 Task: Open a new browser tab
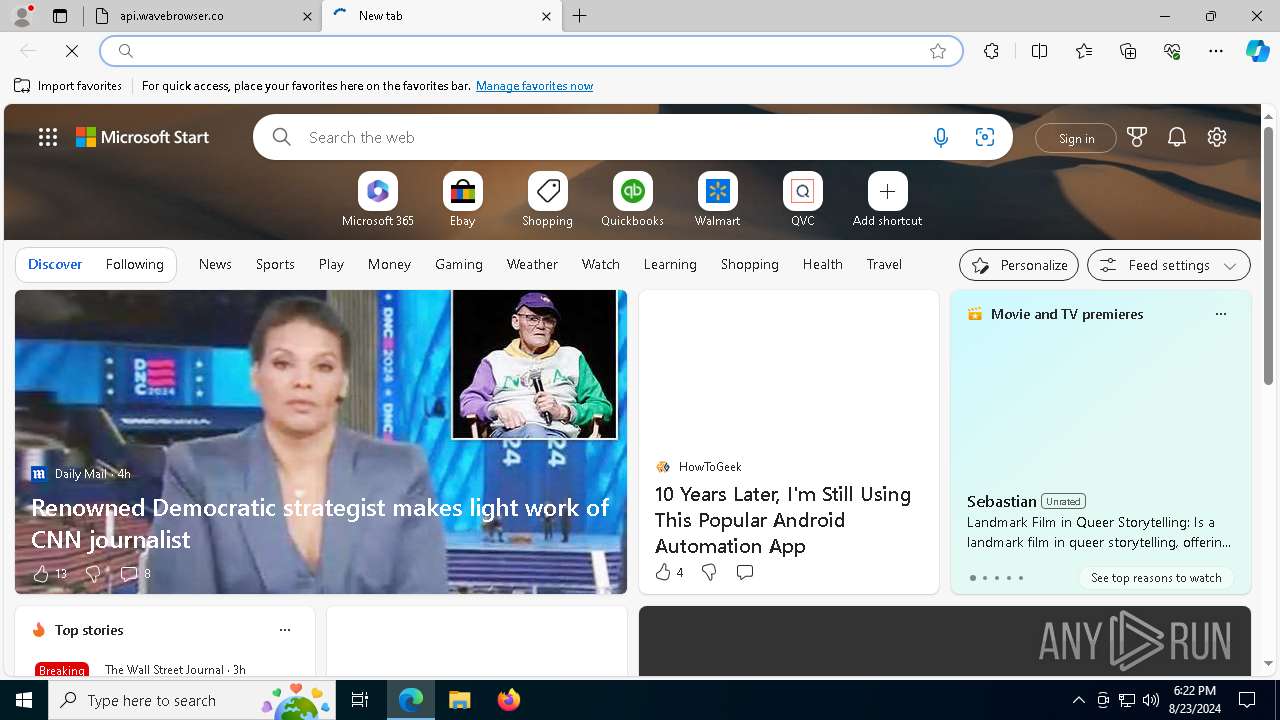coord(580,16)
